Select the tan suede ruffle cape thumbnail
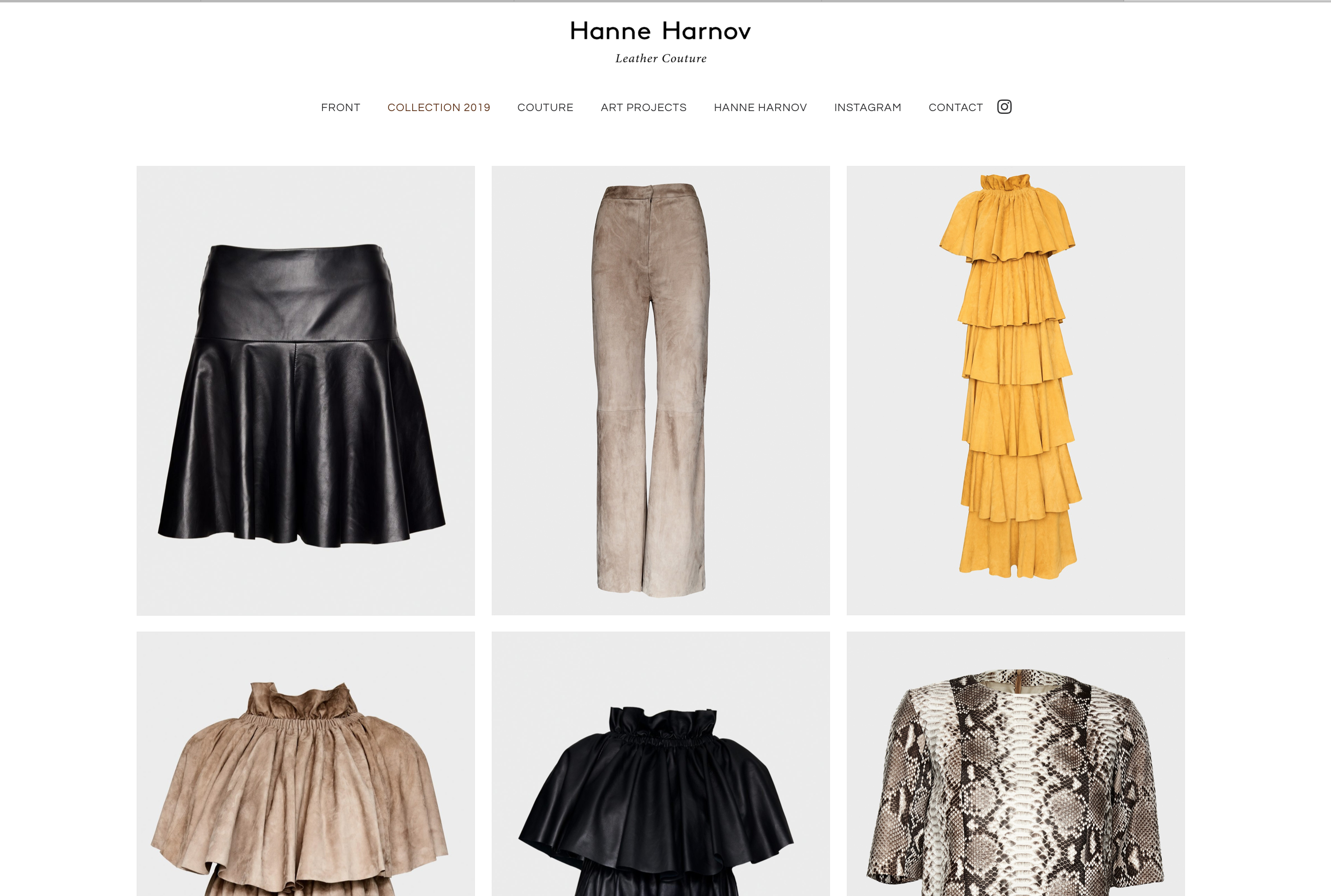Viewport: 1331px width, 896px height. [x=306, y=764]
